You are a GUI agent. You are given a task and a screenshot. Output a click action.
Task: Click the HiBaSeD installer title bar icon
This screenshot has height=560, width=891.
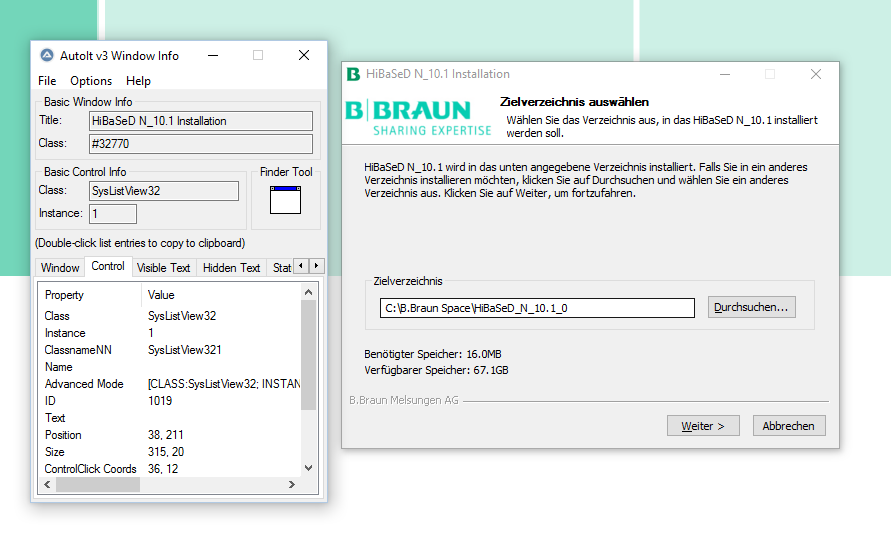tap(353, 74)
